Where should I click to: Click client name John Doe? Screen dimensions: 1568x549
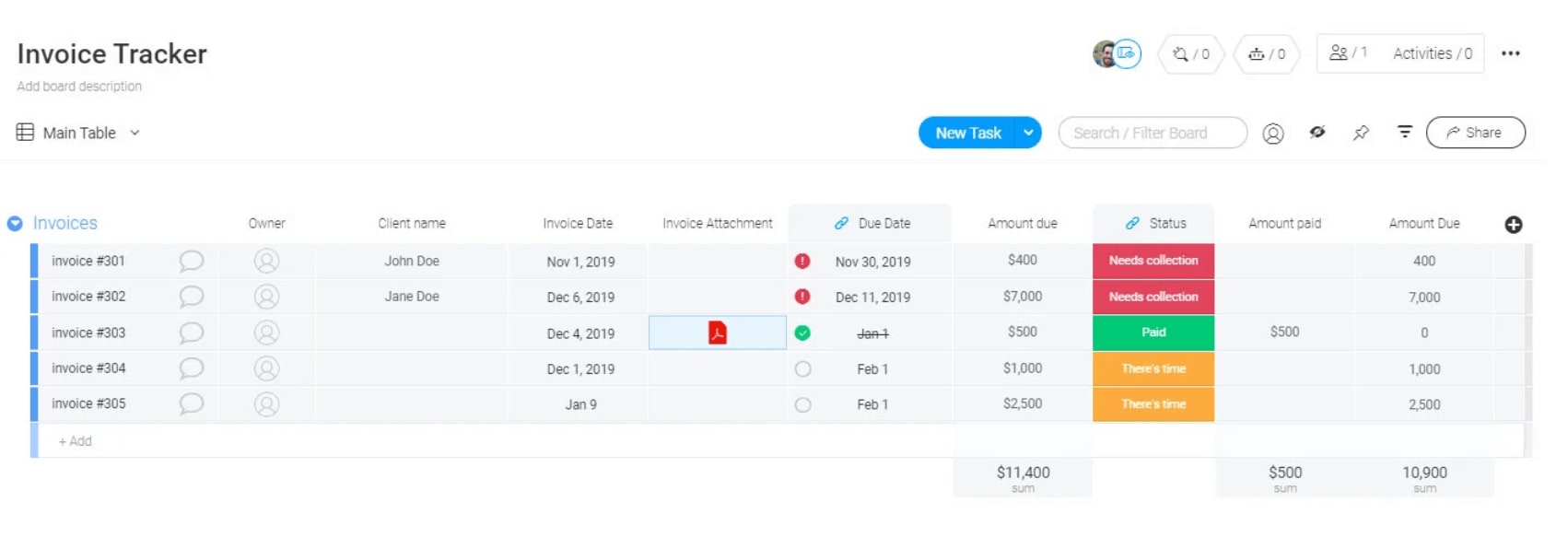click(x=412, y=261)
